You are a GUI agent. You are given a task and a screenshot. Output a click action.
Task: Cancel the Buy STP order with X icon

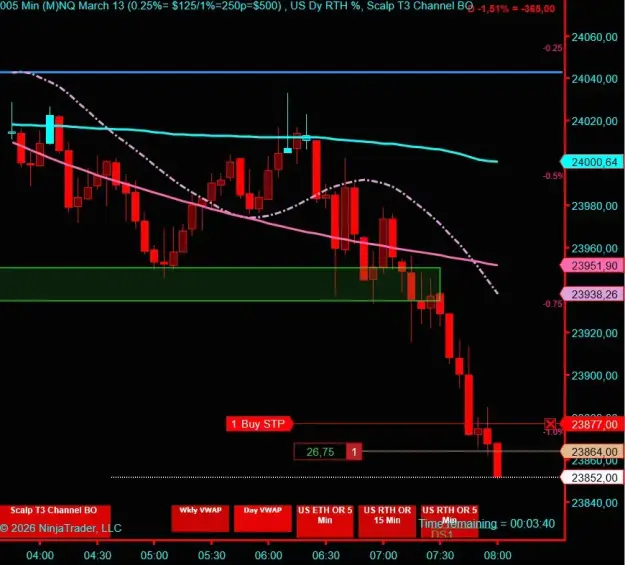click(x=550, y=424)
